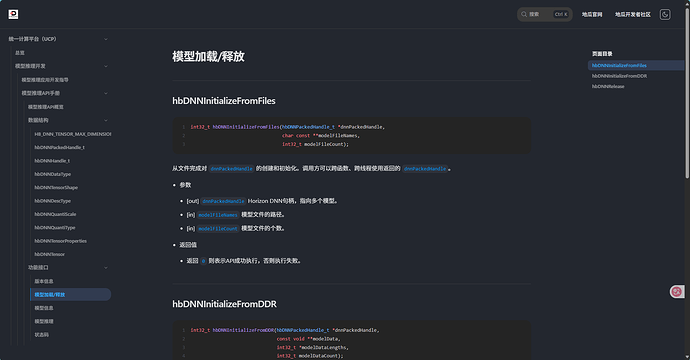The image size is (690, 360).
Task: Click the site logo icon
Action: [x=13, y=15]
